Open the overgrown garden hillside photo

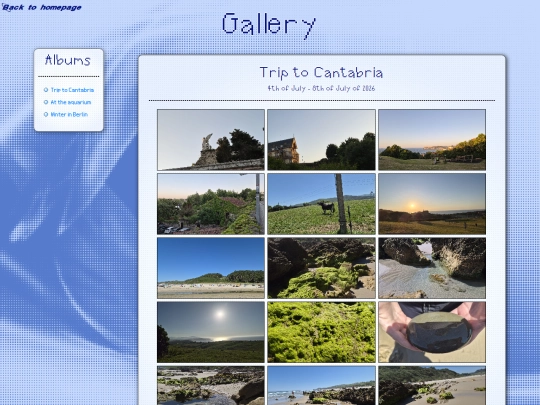point(211,204)
